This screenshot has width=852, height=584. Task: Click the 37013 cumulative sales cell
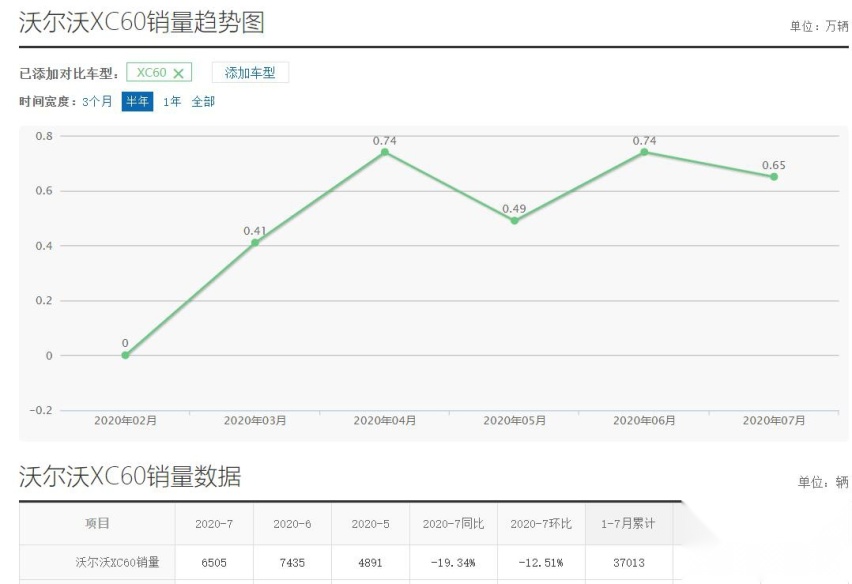point(629,563)
